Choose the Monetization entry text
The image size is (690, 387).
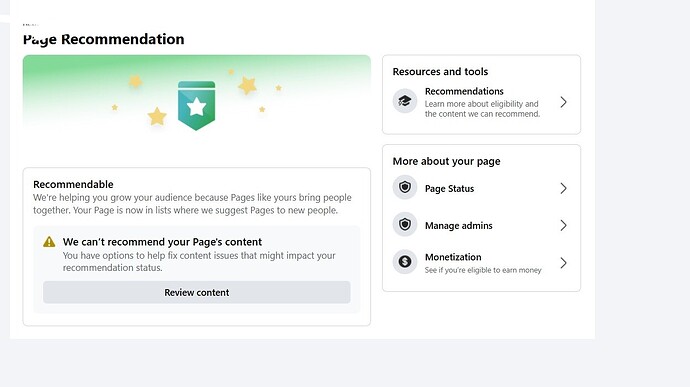[453, 257]
